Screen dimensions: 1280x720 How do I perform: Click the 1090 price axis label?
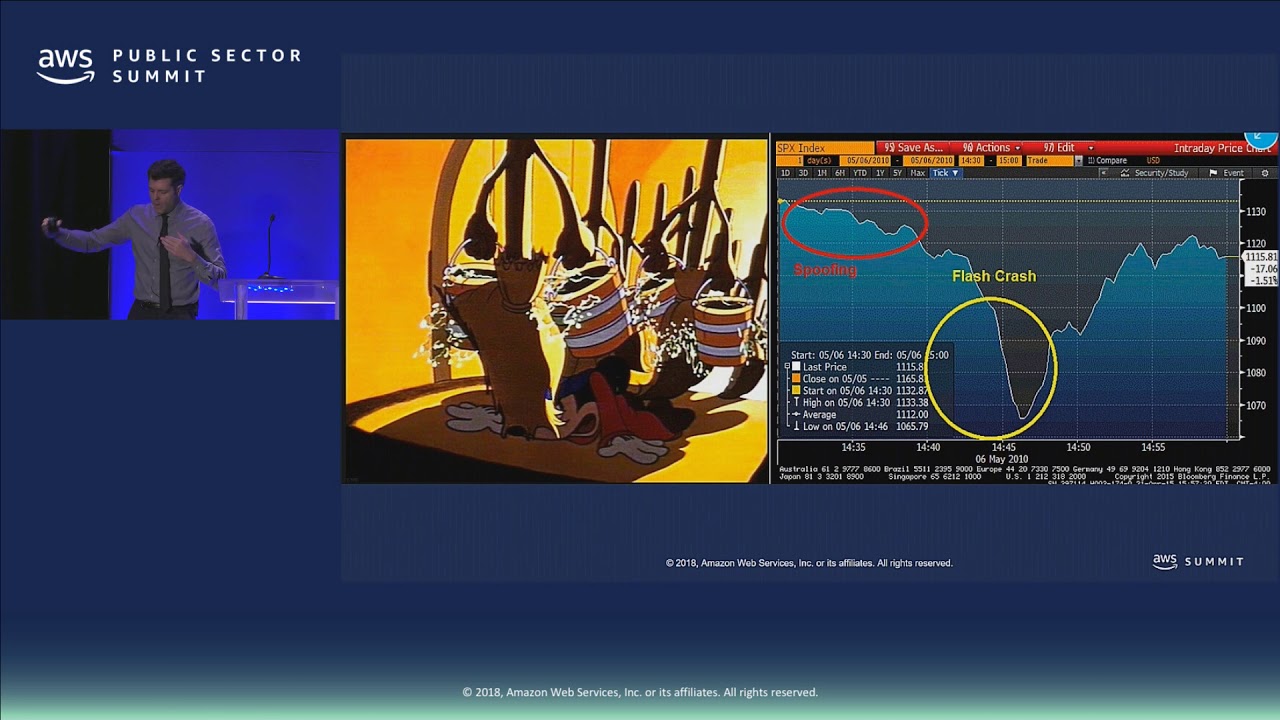coord(1254,341)
